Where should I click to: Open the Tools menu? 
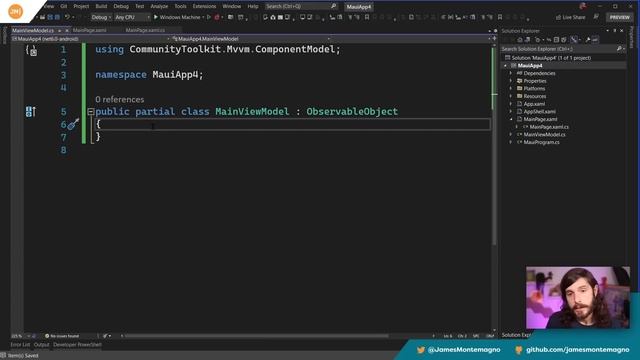[x=180, y=6]
